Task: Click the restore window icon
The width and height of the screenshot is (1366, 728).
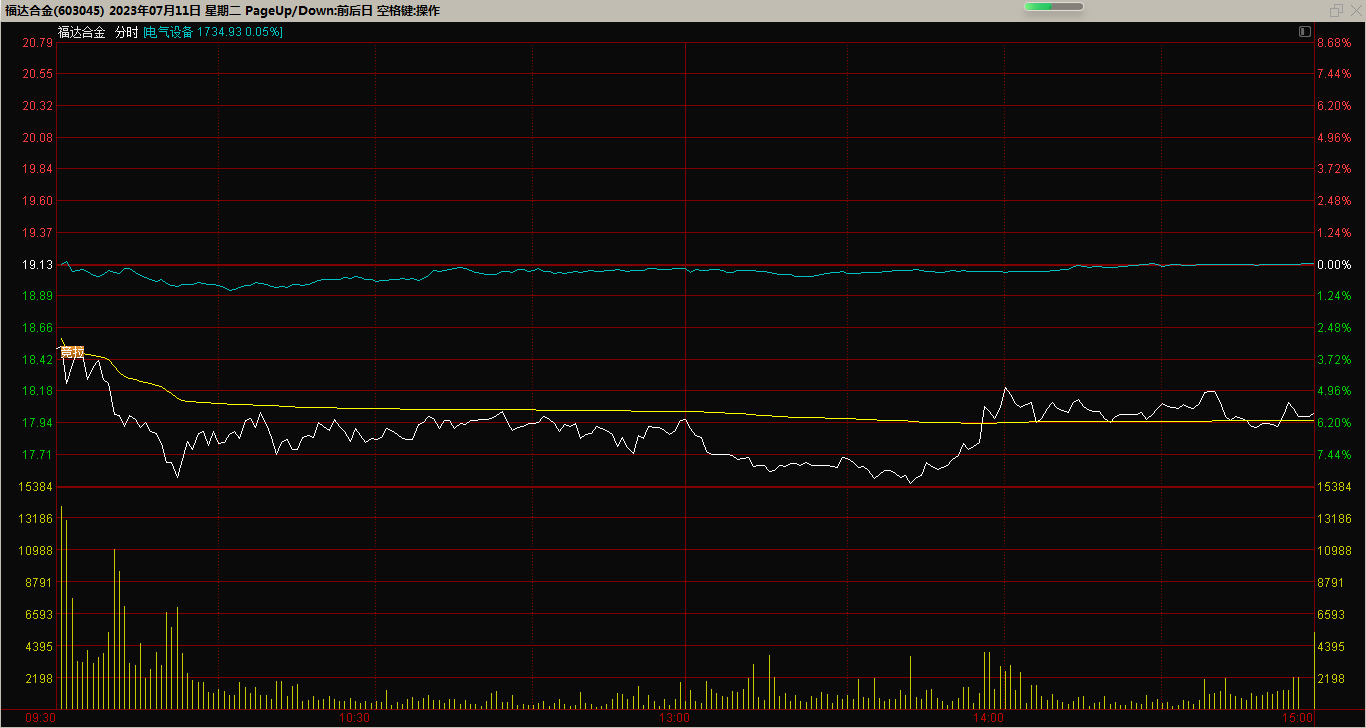Action: pyautogui.click(x=1336, y=10)
